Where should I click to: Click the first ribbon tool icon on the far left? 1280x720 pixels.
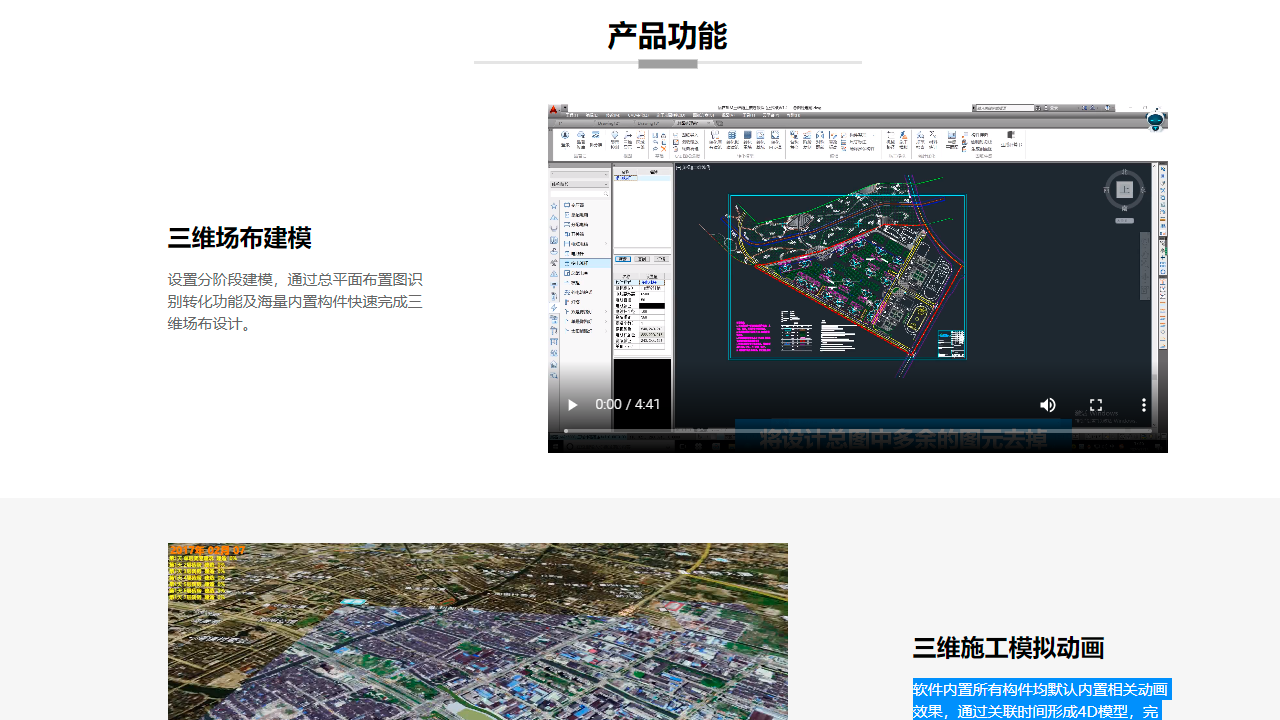(565, 136)
